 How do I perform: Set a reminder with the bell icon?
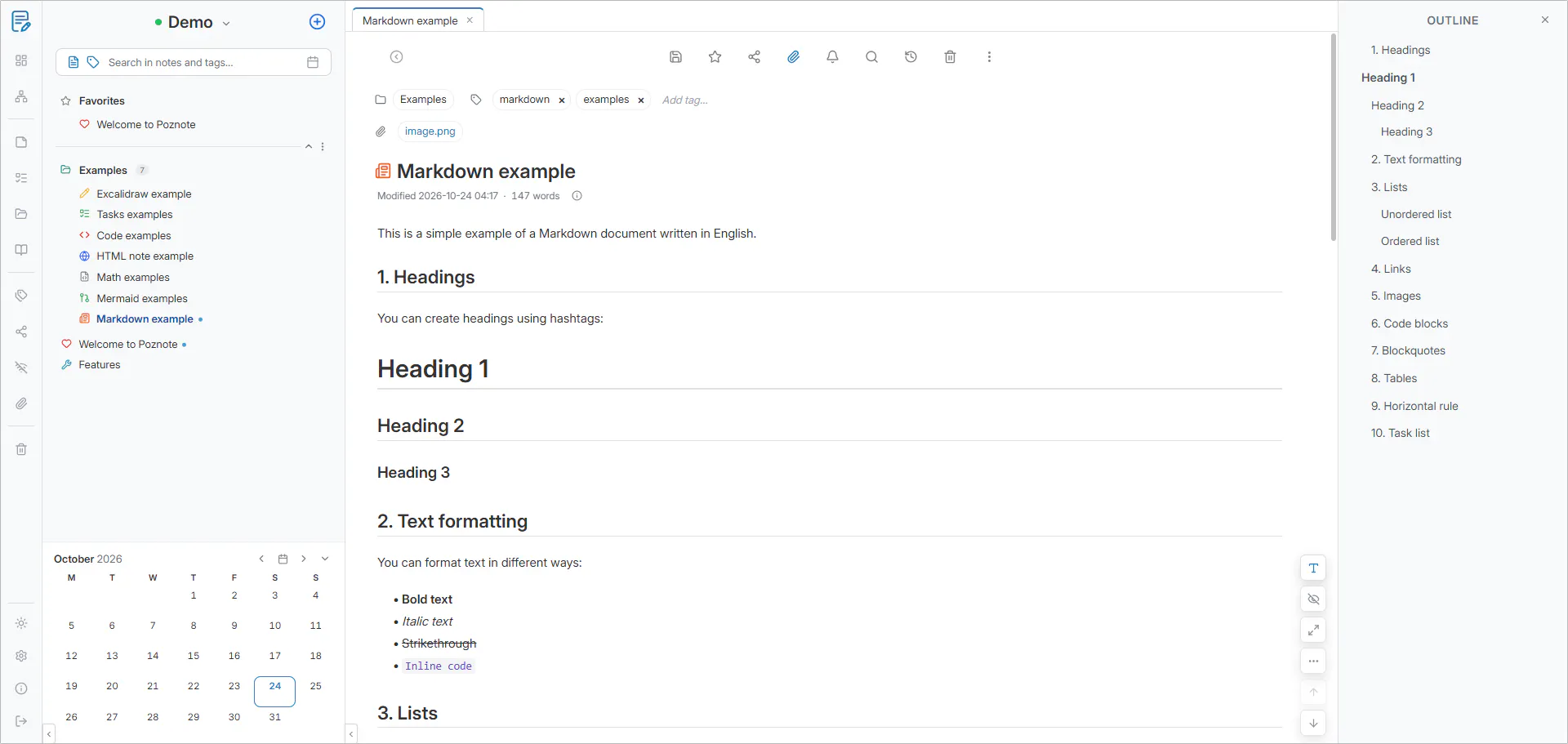[832, 57]
